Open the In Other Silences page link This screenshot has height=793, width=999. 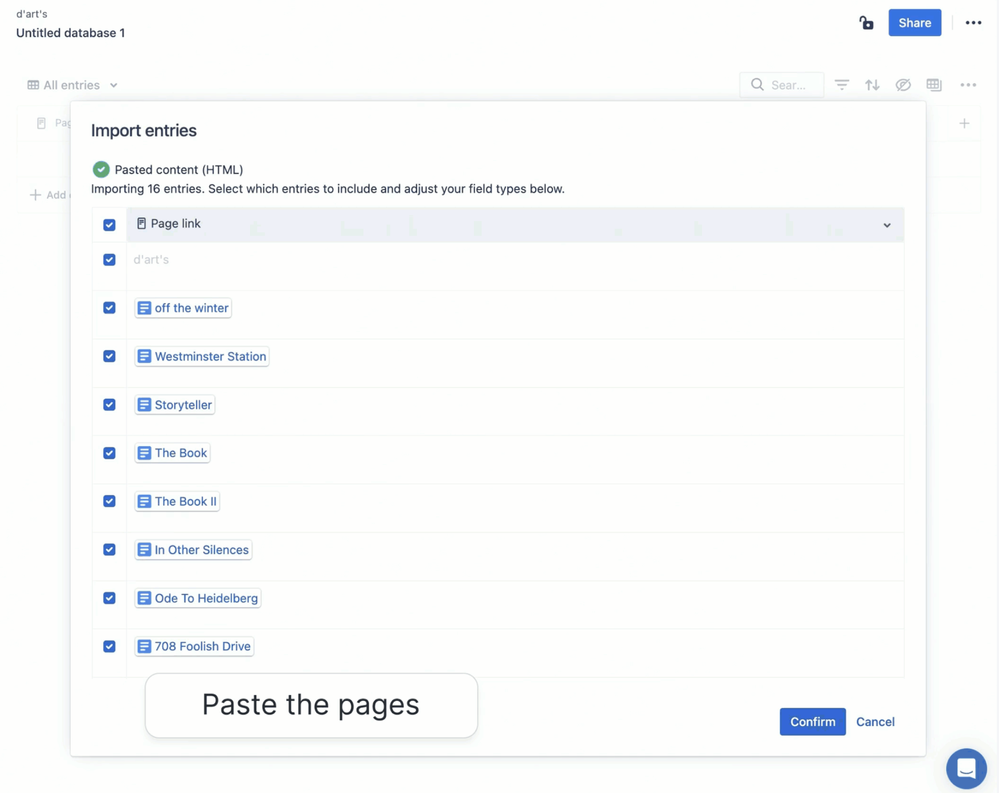click(x=193, y=550)
